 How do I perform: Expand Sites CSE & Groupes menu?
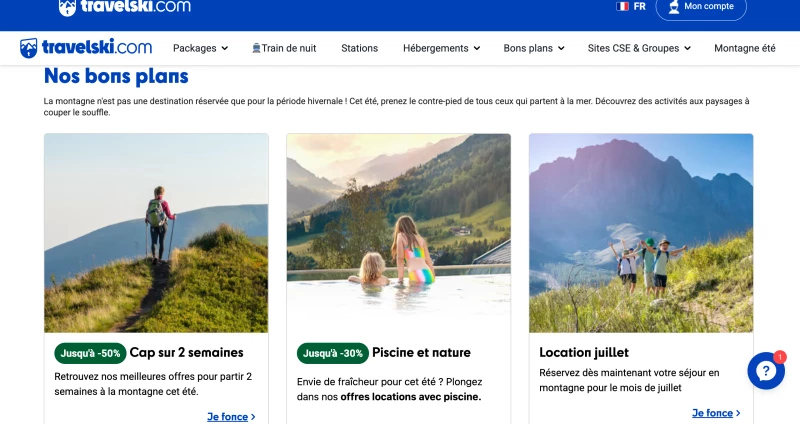(x=639, y=48)
